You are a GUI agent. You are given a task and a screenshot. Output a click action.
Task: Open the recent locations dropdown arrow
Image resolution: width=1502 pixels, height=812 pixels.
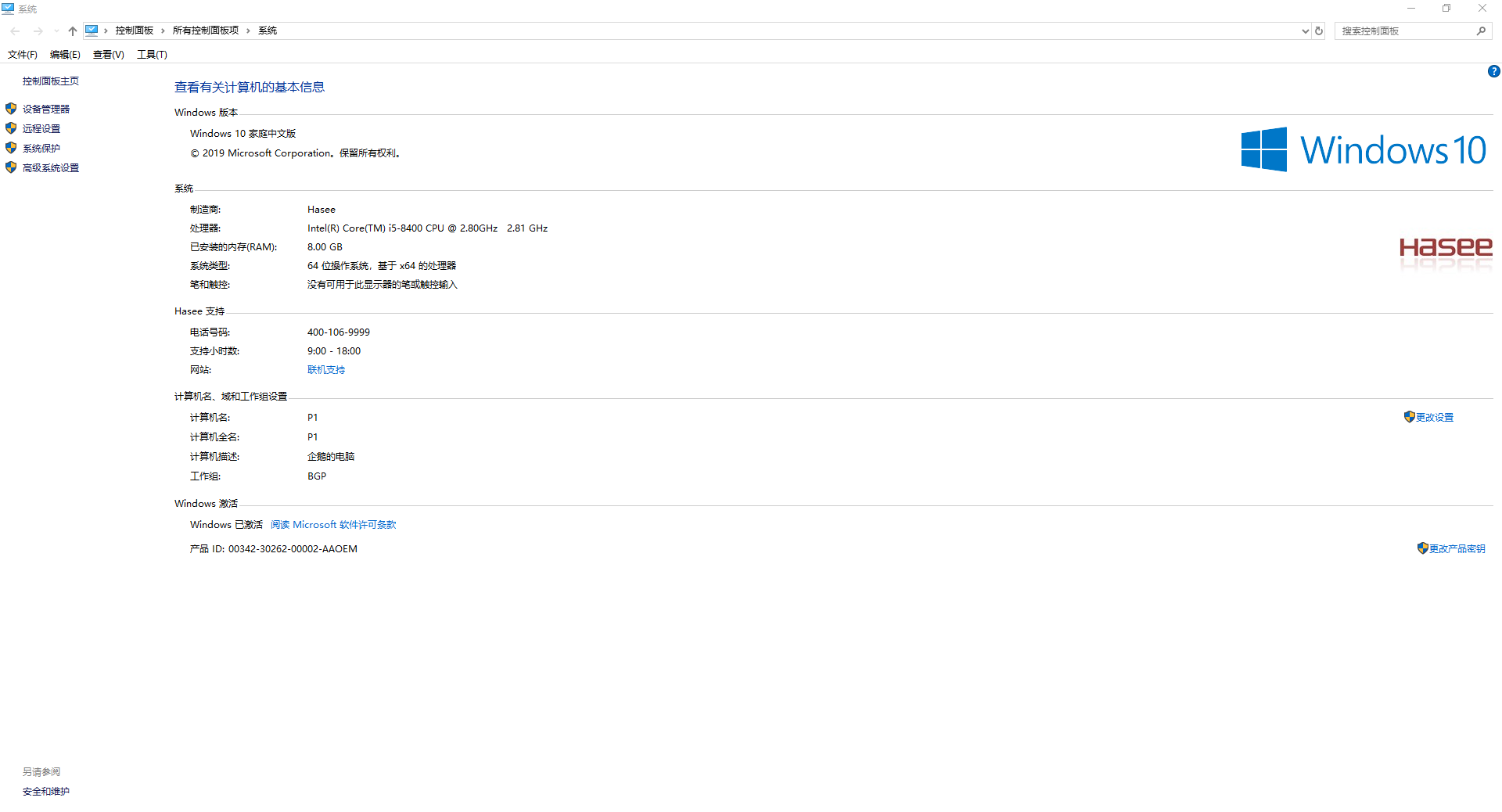pyautogui.click(x=56, y=31)
